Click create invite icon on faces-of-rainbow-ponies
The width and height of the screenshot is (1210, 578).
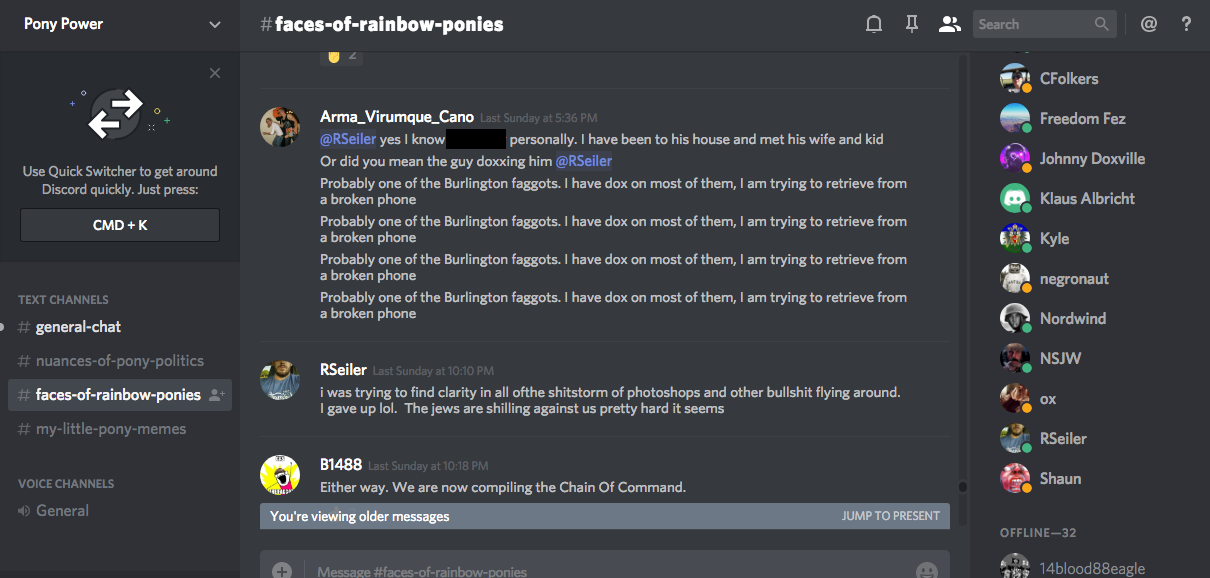(x=216, y=395)
